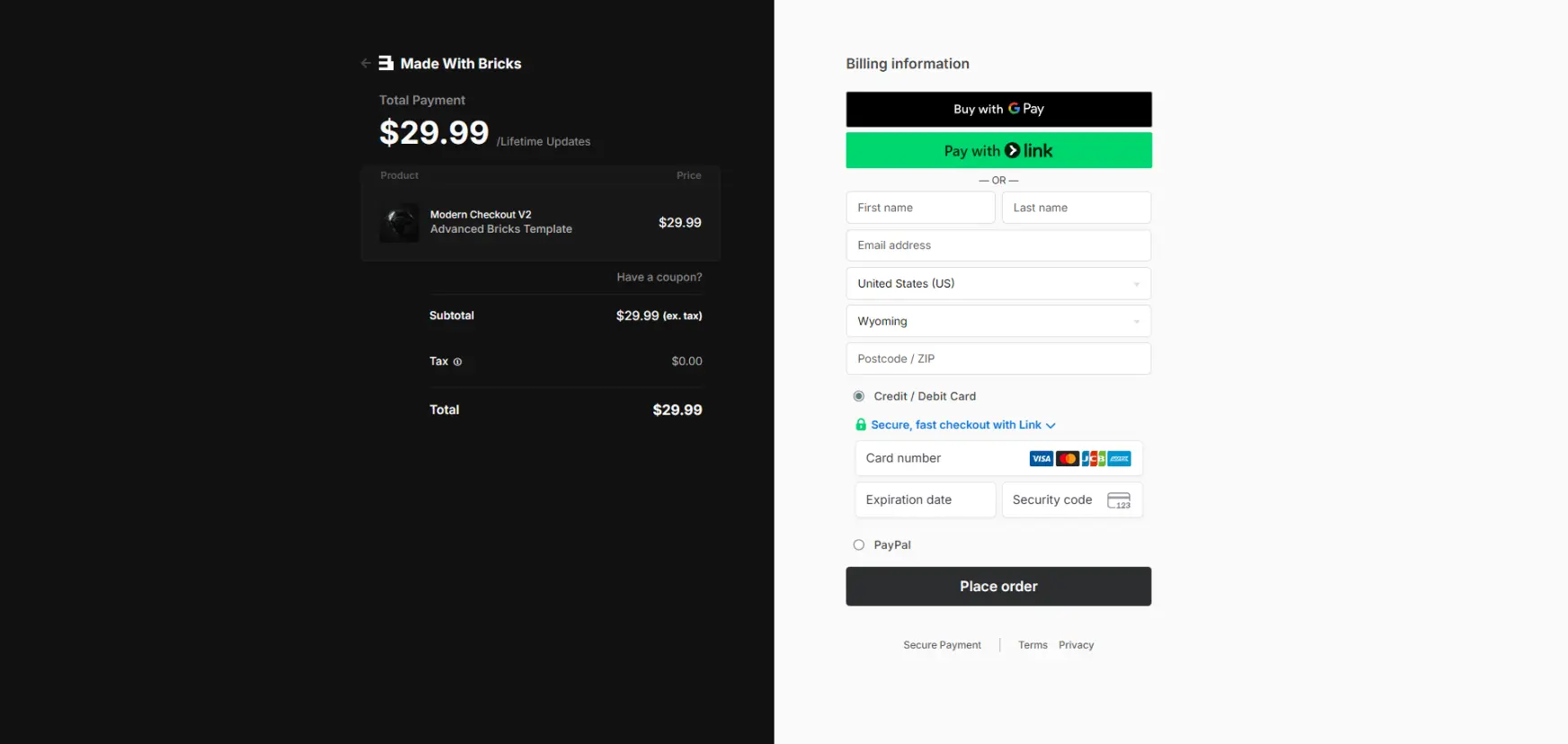
Task: Open the Terms link in footer
Action: [1032, 645]
